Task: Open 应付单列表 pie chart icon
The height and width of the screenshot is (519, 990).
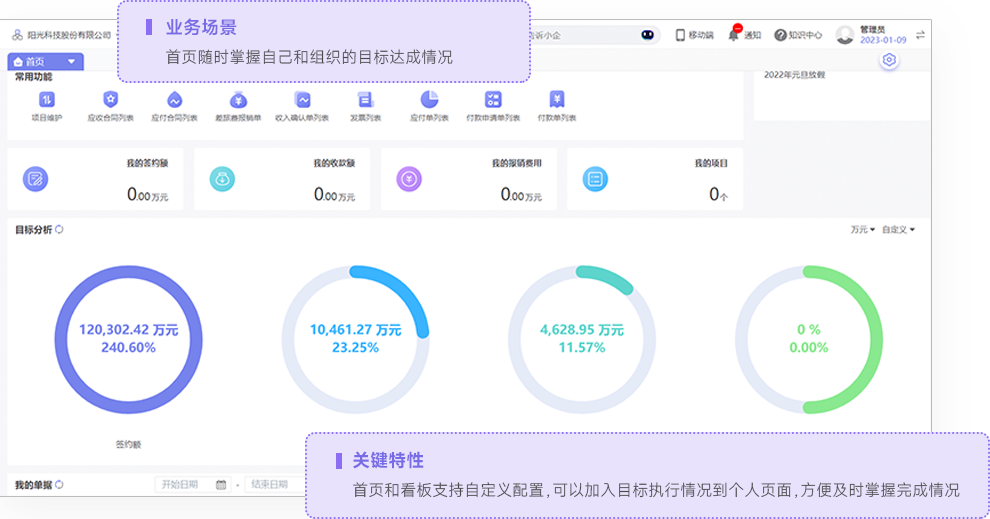Action: 429,100
